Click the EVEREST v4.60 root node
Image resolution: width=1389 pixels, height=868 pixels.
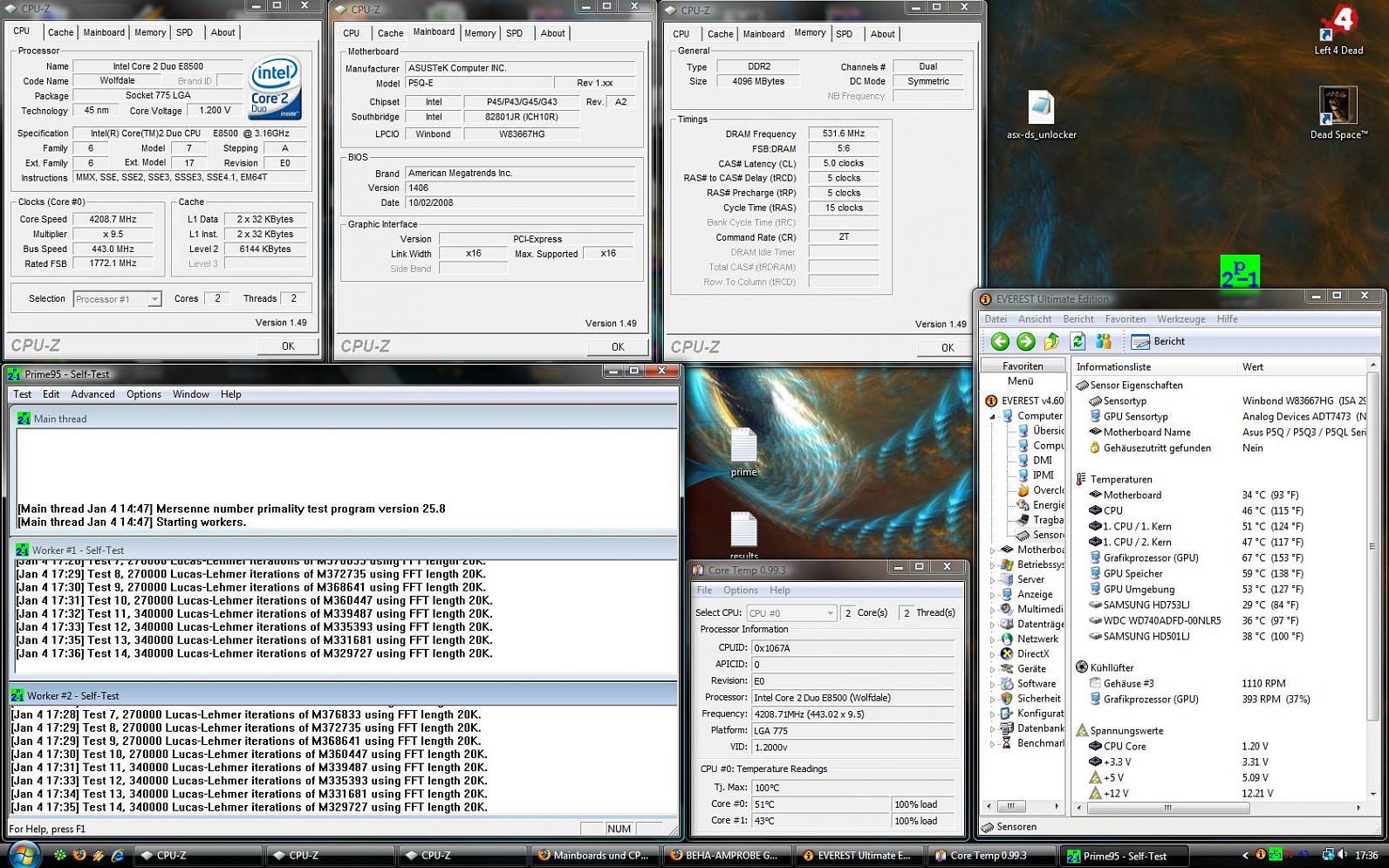point(1024,401)
